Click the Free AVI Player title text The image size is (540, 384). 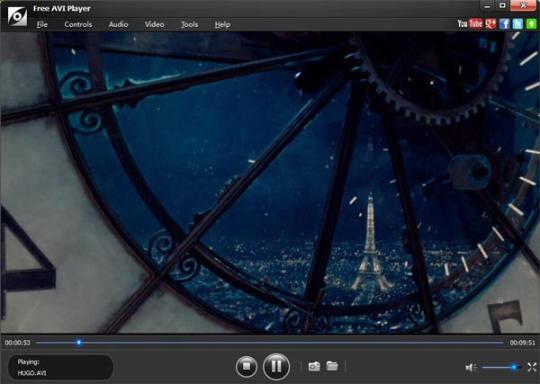[x=62, y=9]
